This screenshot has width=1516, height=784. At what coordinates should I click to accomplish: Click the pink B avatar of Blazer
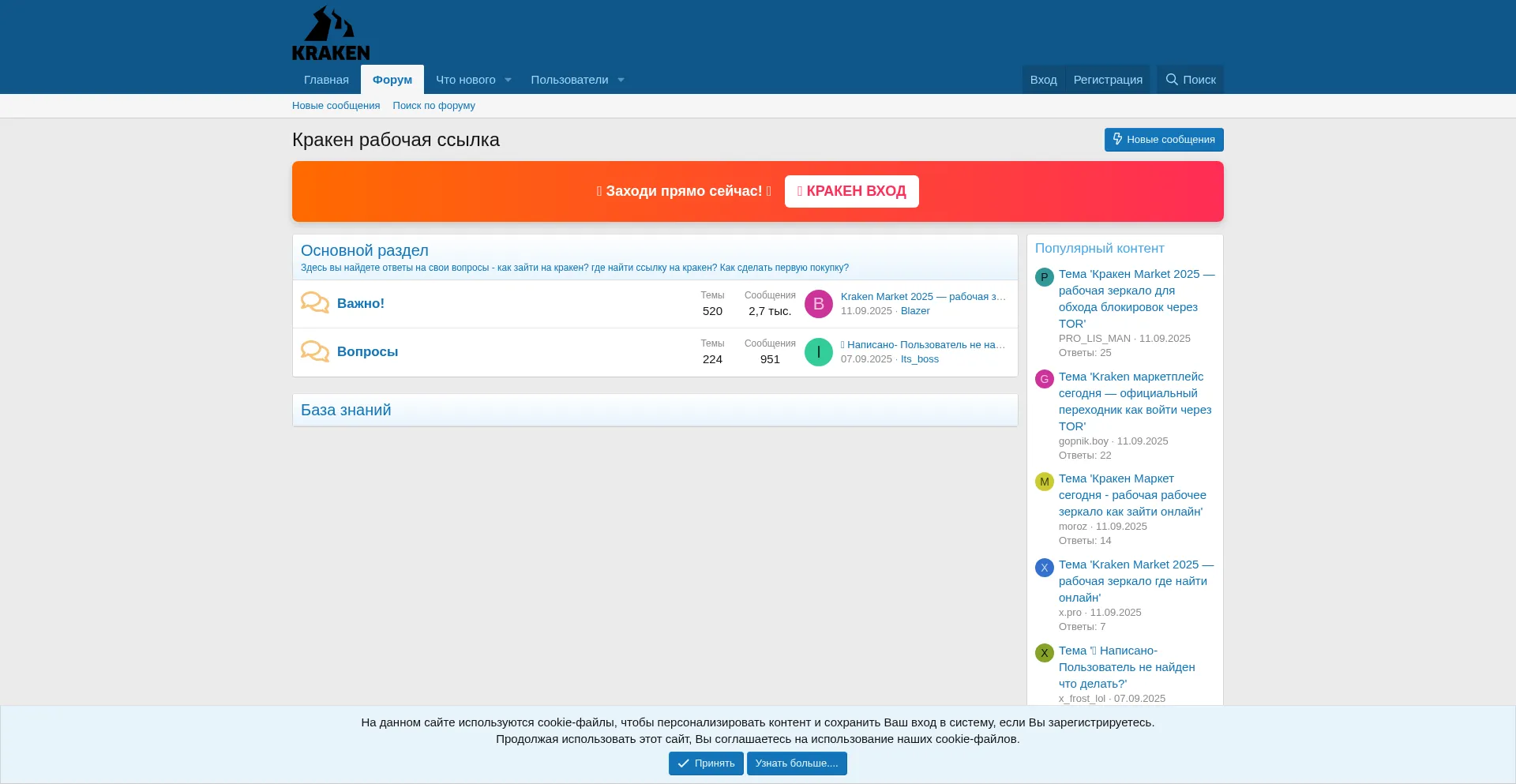(x=819, y=304)
